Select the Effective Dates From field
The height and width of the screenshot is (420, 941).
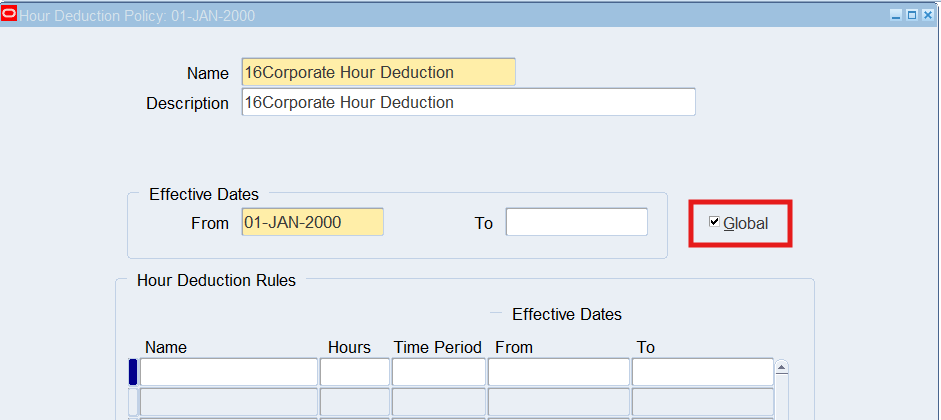(x=312, y=222)
